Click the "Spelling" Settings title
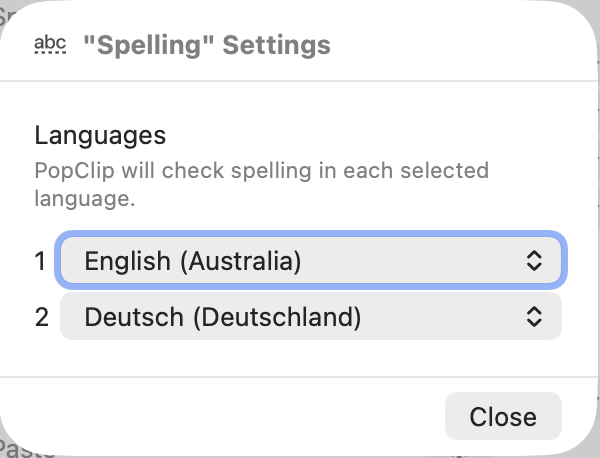600x458 pixels. 208,45
